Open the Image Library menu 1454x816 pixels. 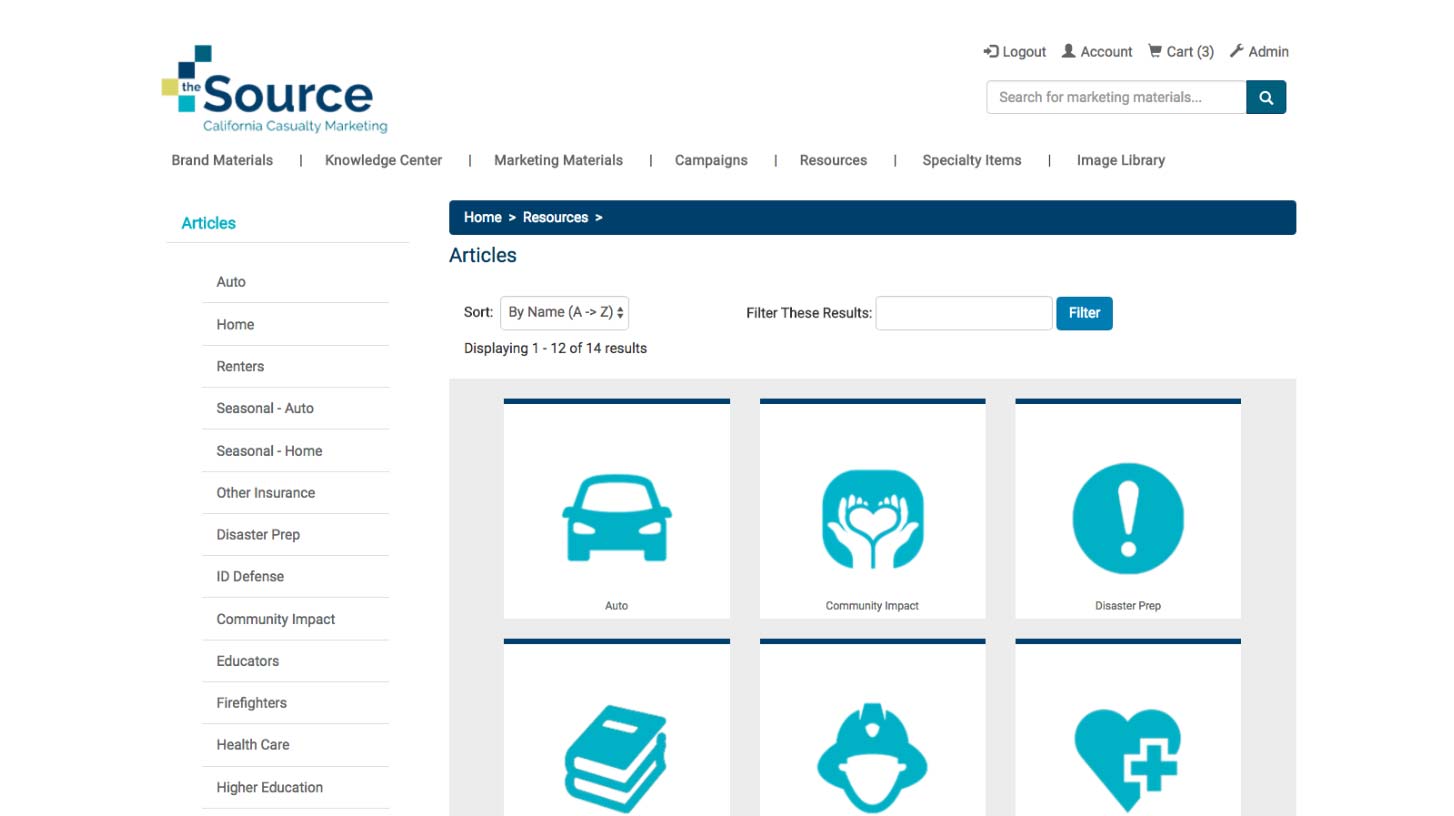pos(1121,160)
